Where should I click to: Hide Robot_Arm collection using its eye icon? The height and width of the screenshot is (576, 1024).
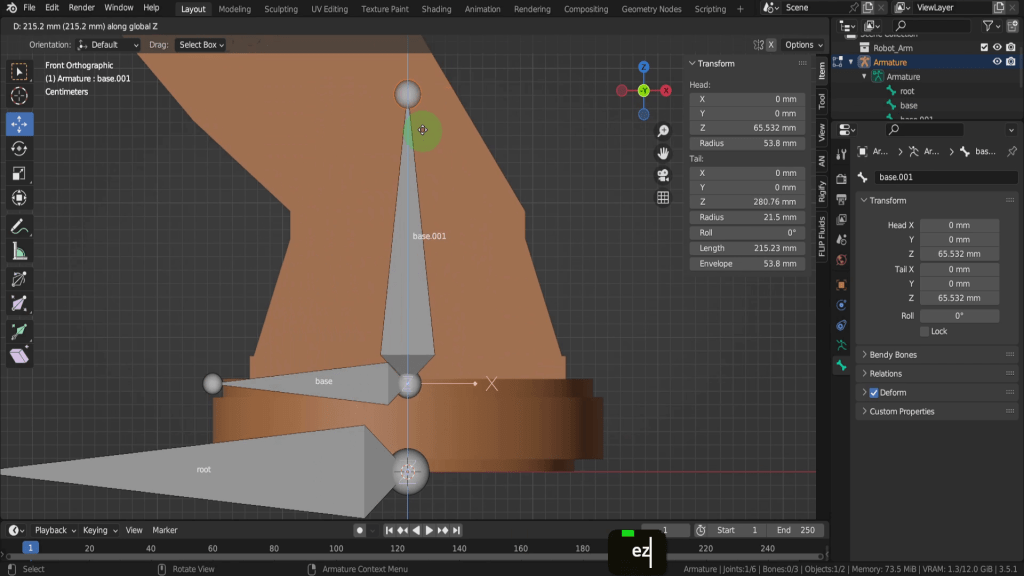(x=997, y=47)
